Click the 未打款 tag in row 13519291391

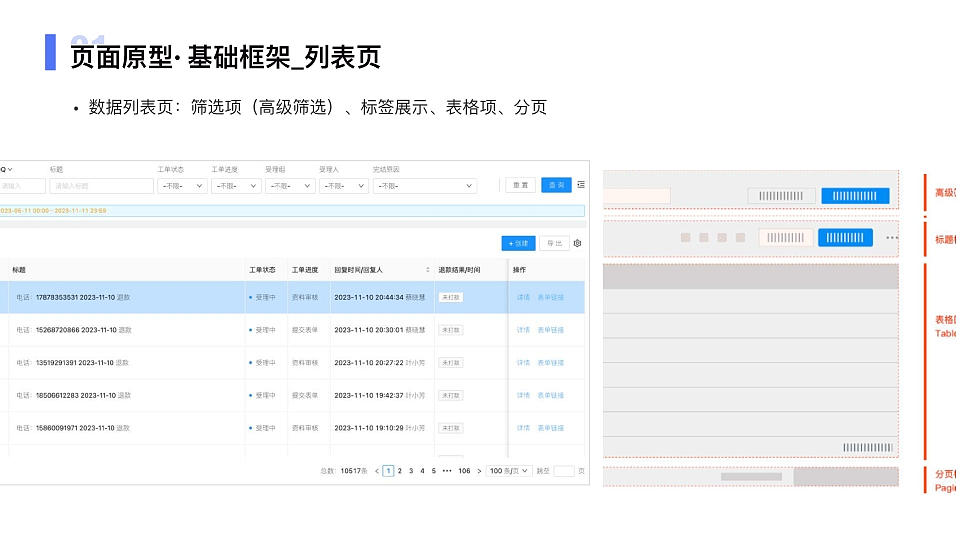coord(451,363)
